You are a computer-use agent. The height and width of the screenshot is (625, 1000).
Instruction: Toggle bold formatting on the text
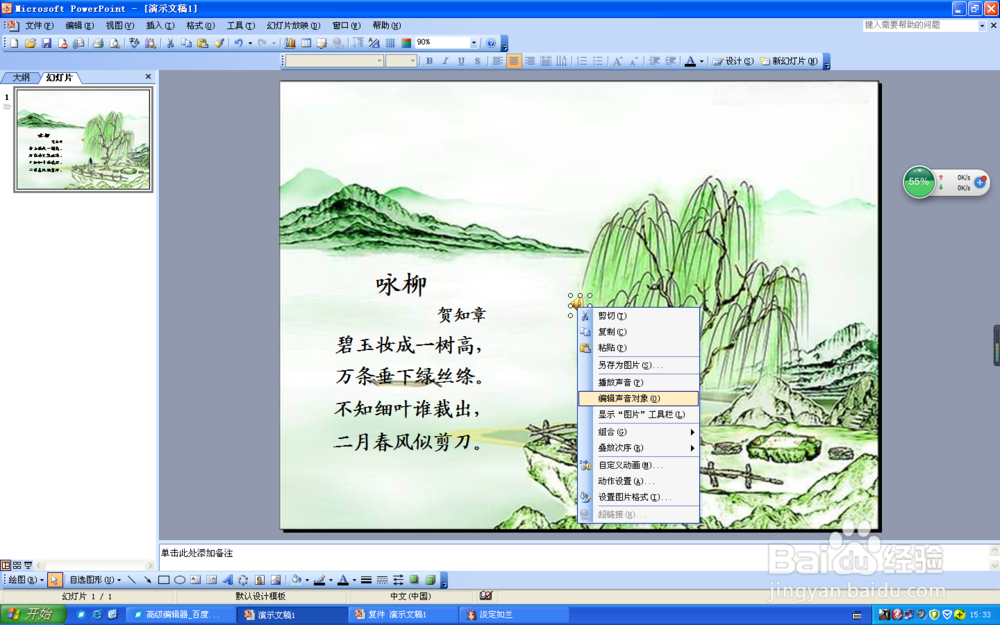tap(430, 61)
